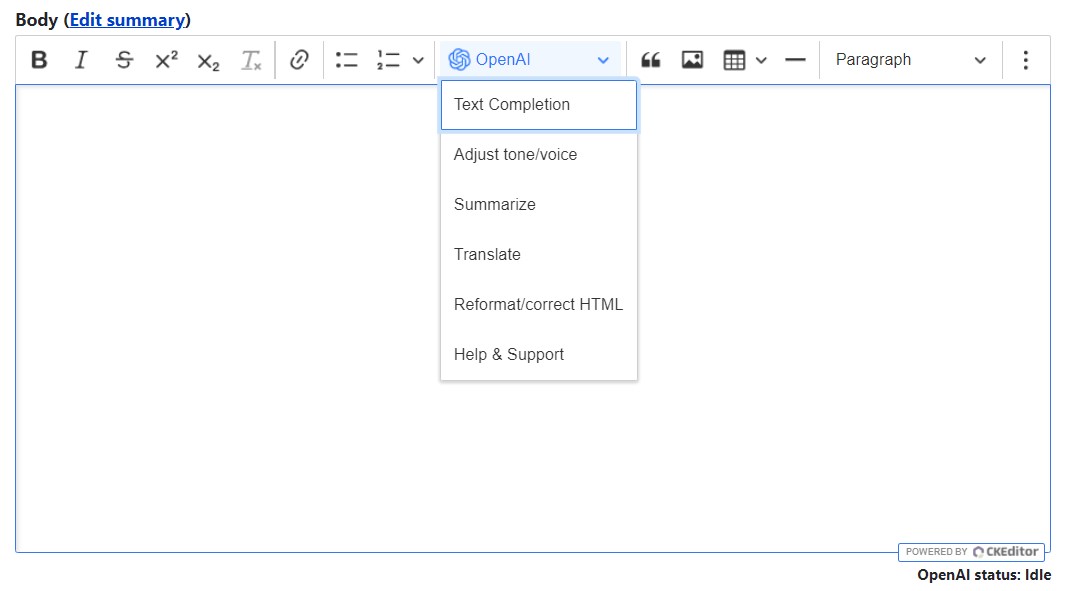The image size is (1065, 591).
Task: Toggle italic formatting
Action: (81, 60)
